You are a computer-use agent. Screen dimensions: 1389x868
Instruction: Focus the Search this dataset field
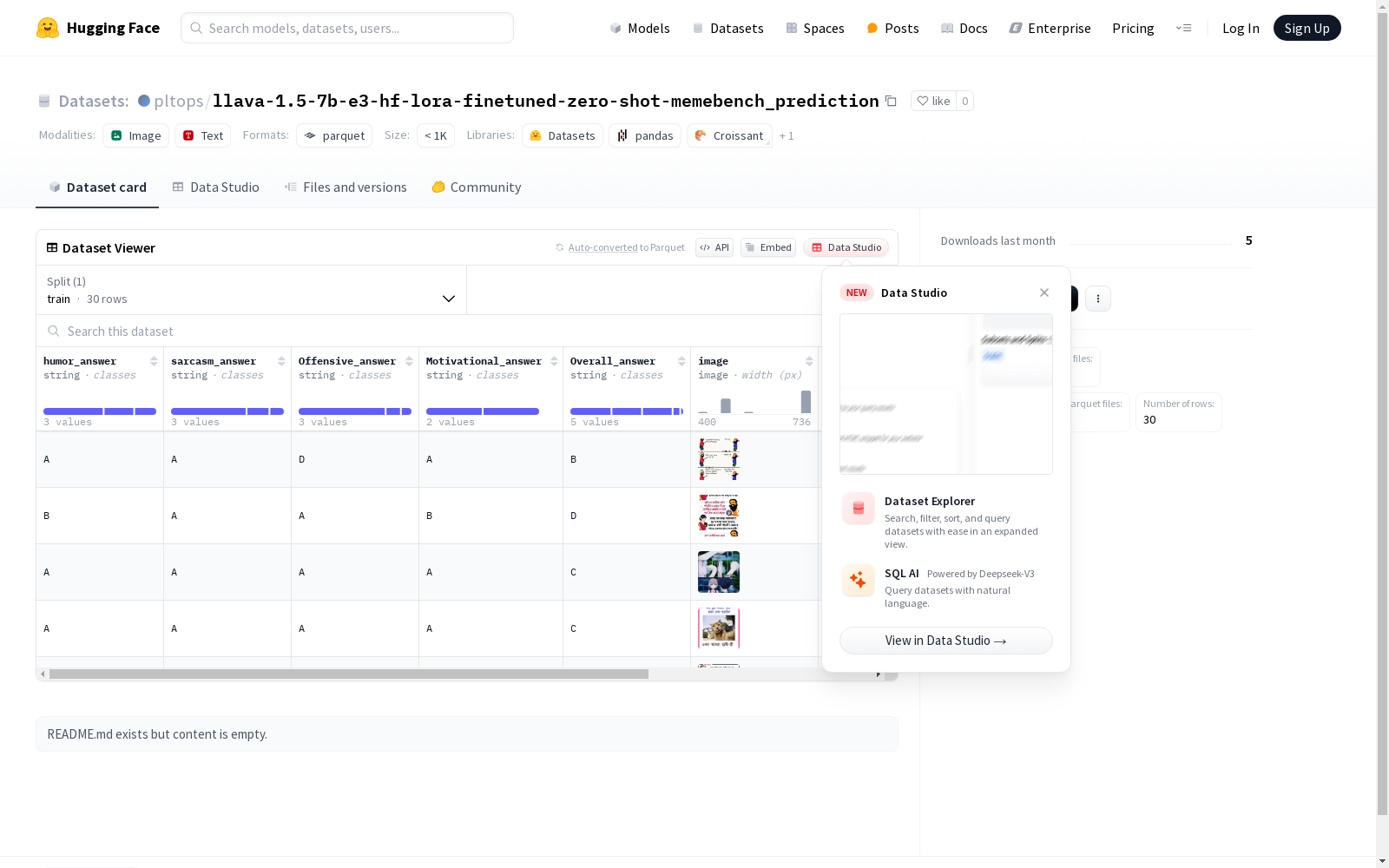pos(429,332)
